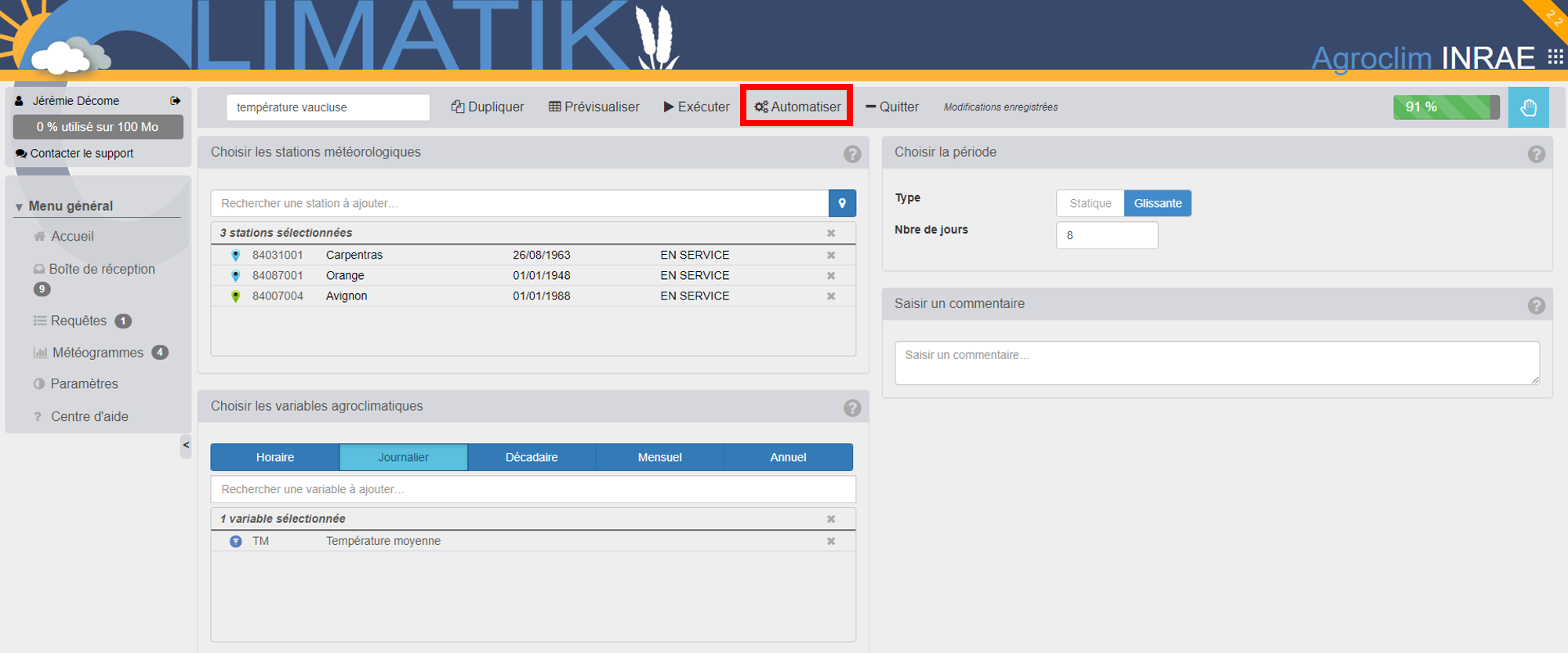Open the Agroclim apps grid icon
Viewport: 1568px width, 653px height.
pos(1555,56)
